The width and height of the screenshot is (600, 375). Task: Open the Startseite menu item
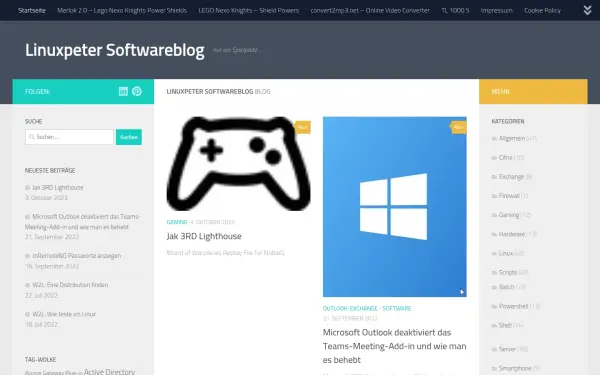[32, 10]
